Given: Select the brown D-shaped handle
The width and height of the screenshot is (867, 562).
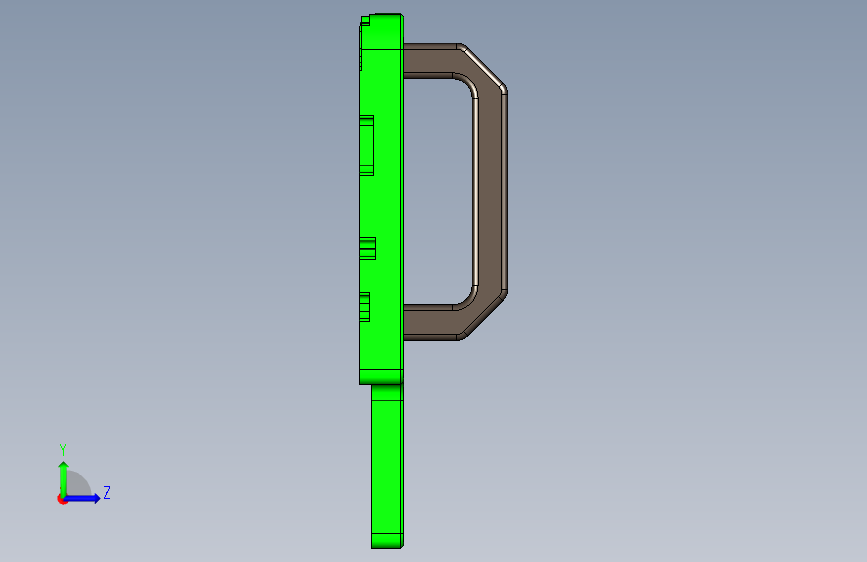Looking at the screenshot, I should 491,191.
